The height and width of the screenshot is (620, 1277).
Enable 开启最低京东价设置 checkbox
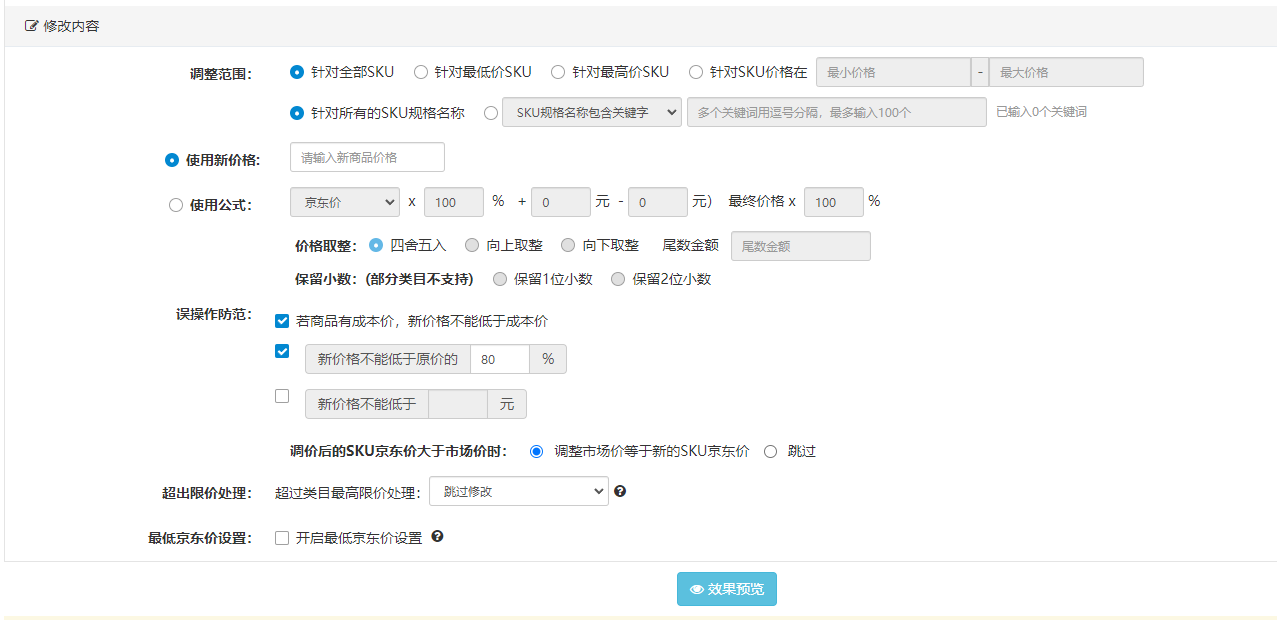point(282,538)
